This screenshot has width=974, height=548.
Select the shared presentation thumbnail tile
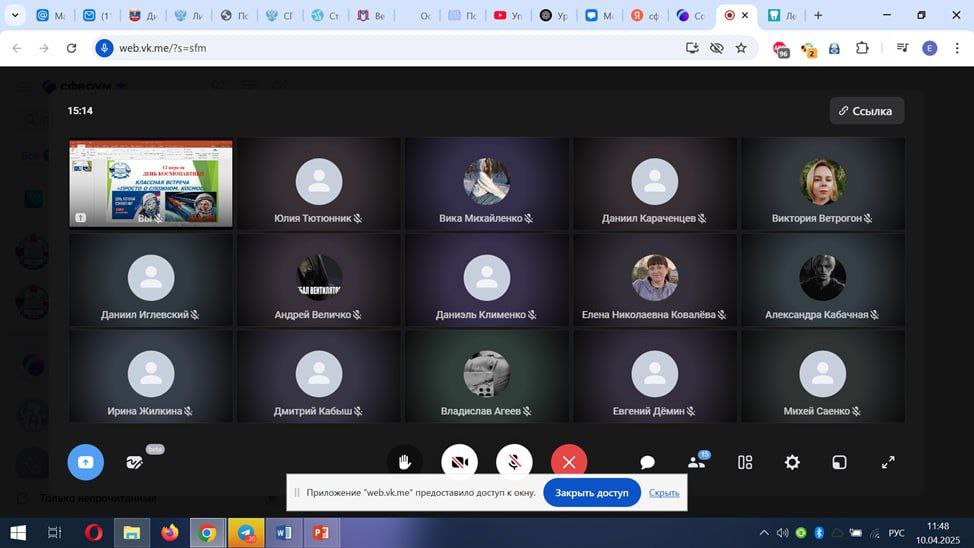(x=151, y=184)
